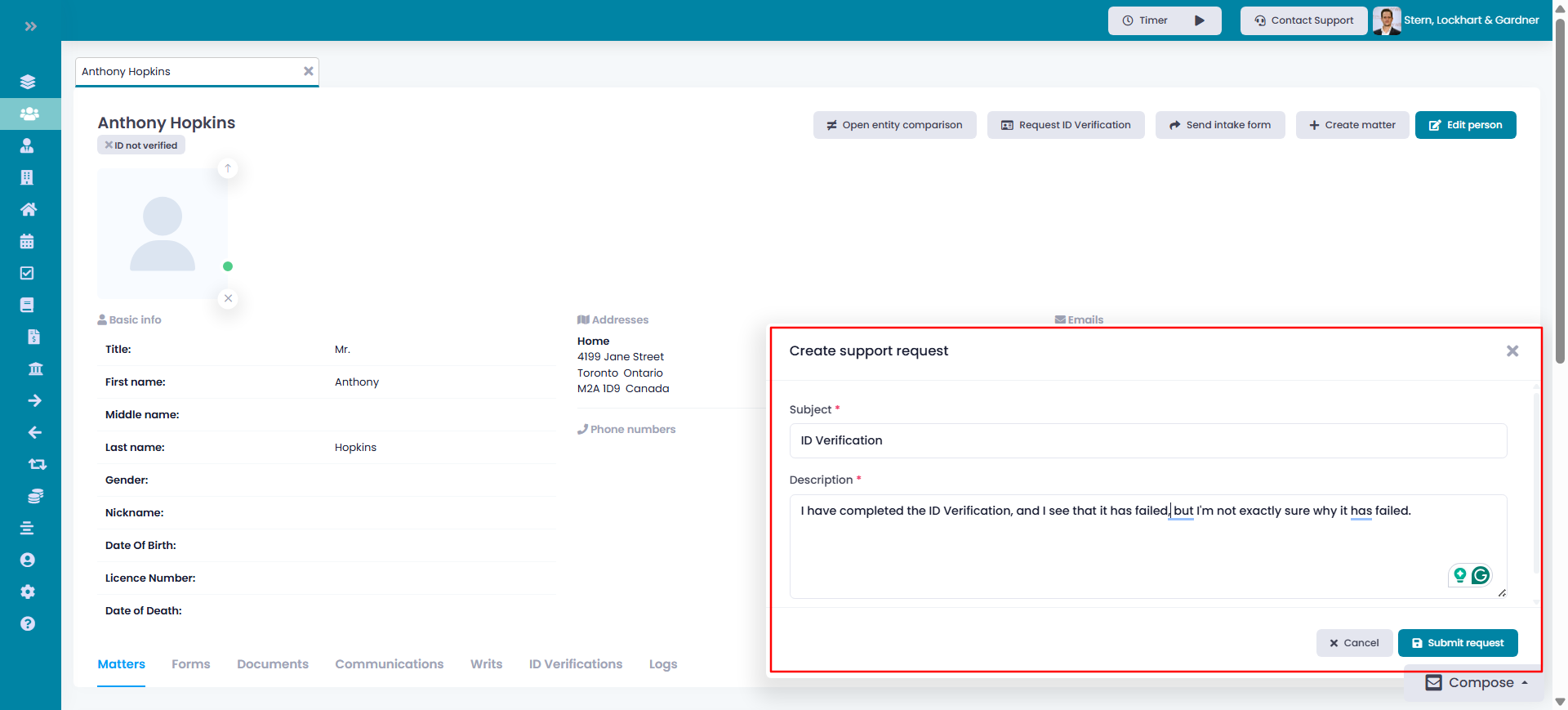The width and height of the screenshot is (1568, 710).
Task: Open the settings gear icon in sidebar
Action: [28, 592]
